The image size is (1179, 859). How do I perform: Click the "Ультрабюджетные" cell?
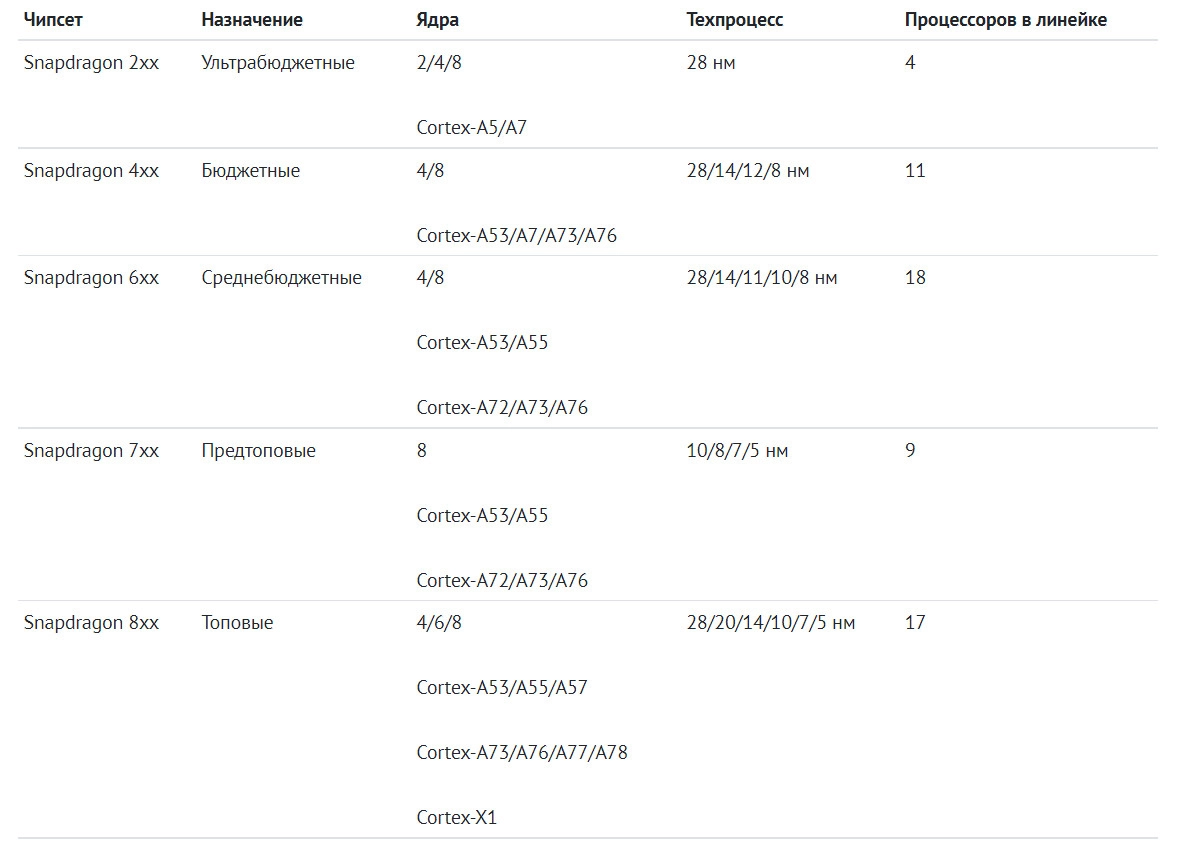[x=278, y=63]
